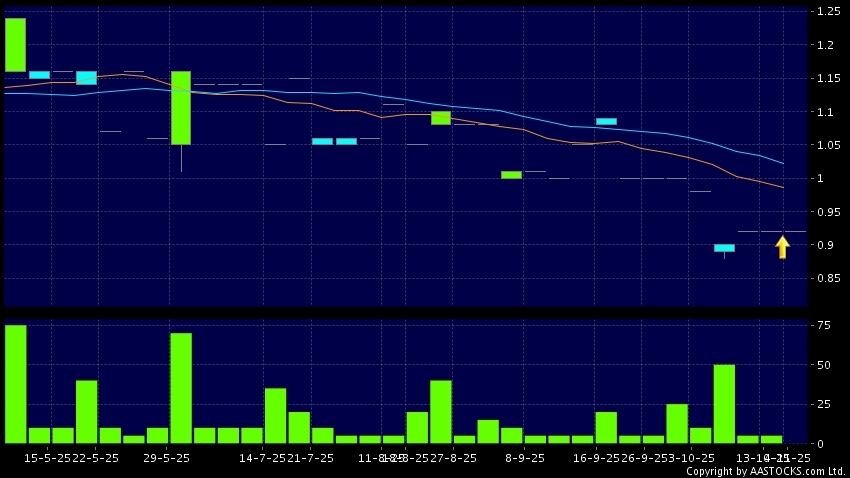The image size is (850, 478).
Task: Click the 14-7-25 date label
Action: tap(262, 457)
